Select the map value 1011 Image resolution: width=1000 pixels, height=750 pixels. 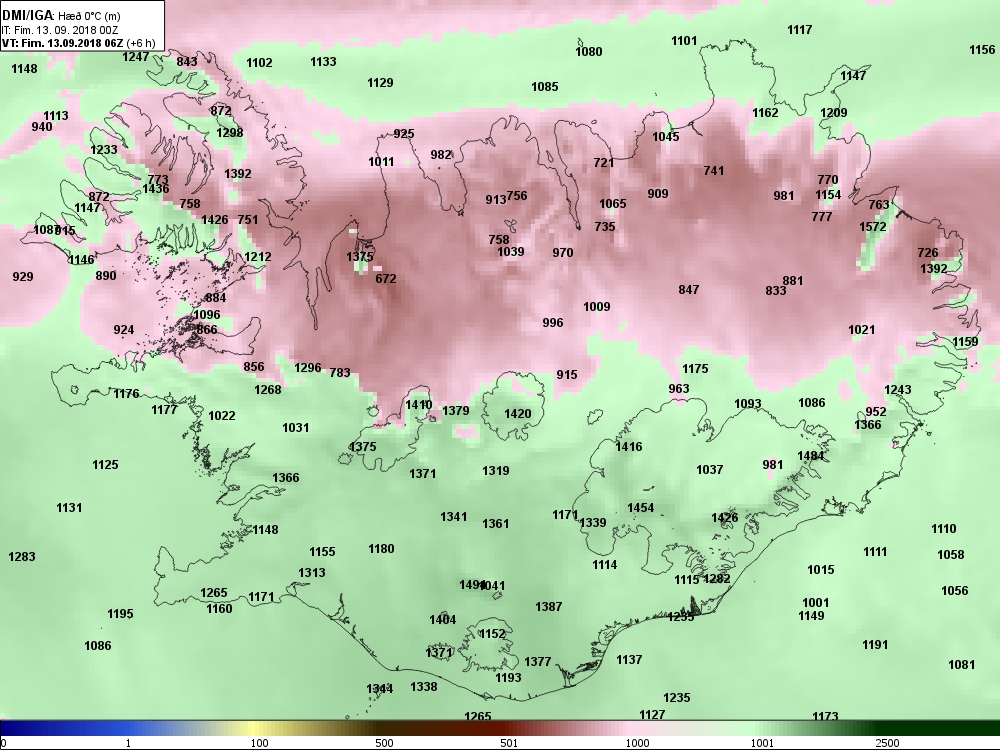pos(381,161)
